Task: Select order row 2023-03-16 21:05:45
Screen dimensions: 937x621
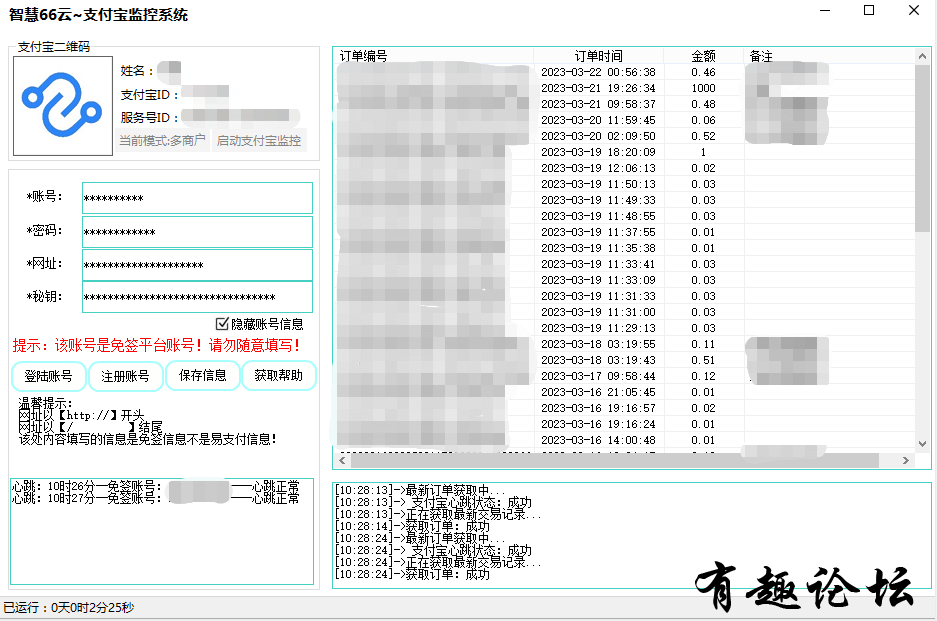Action: tap(624, 392)
